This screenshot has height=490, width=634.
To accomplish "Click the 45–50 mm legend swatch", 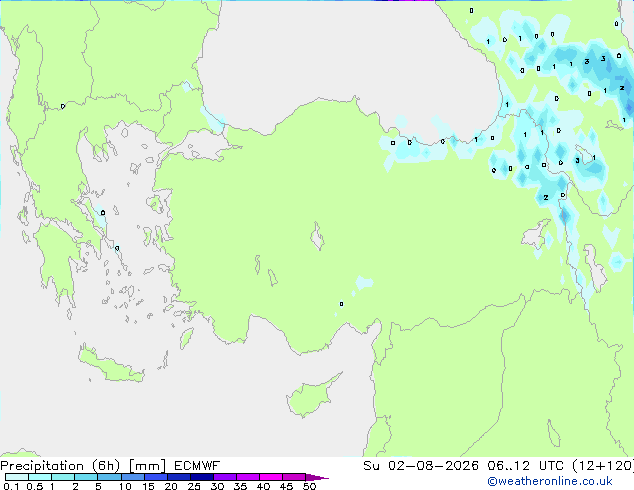I will [294, 477].
